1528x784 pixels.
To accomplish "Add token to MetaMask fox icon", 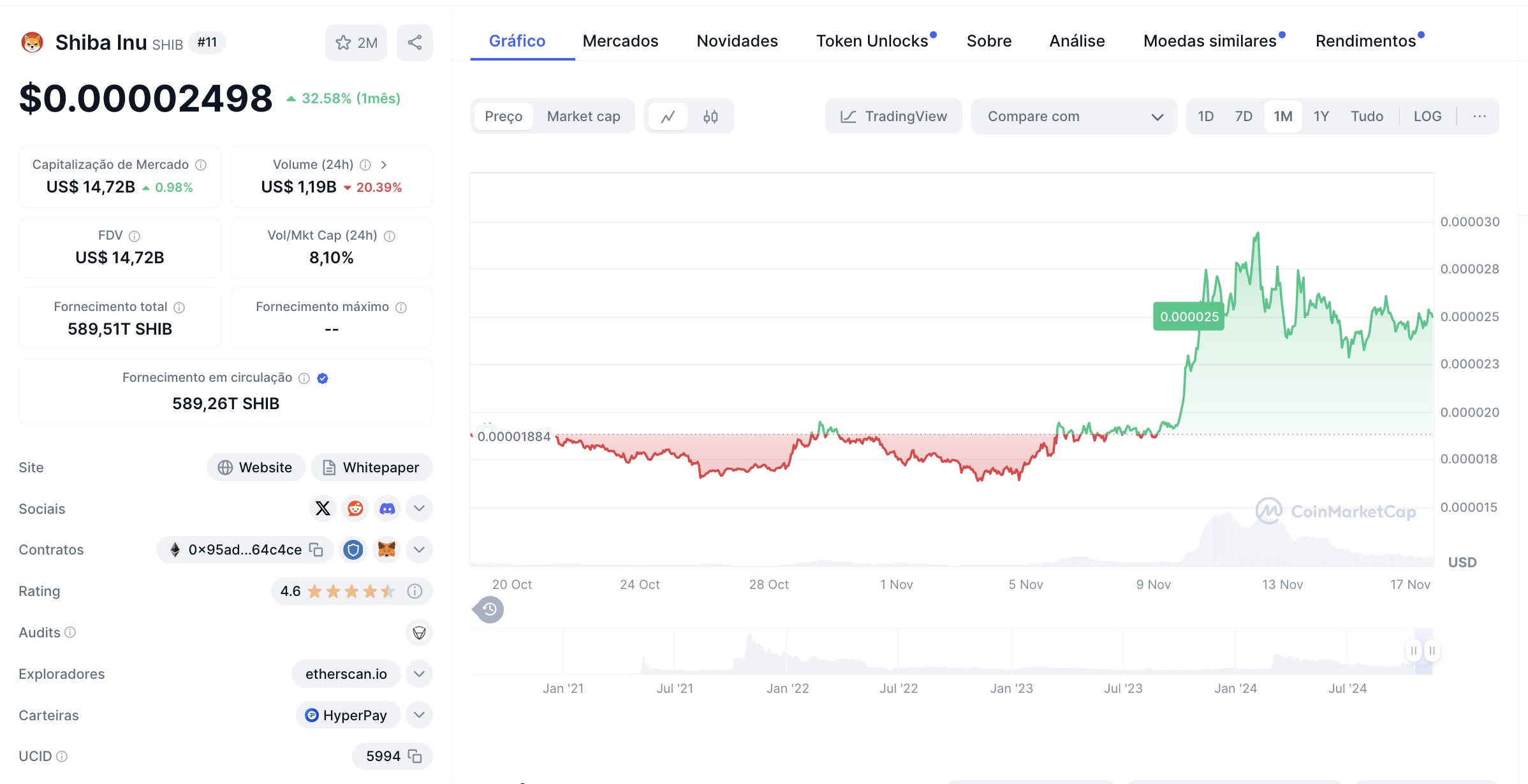I will tap(386, 549).
